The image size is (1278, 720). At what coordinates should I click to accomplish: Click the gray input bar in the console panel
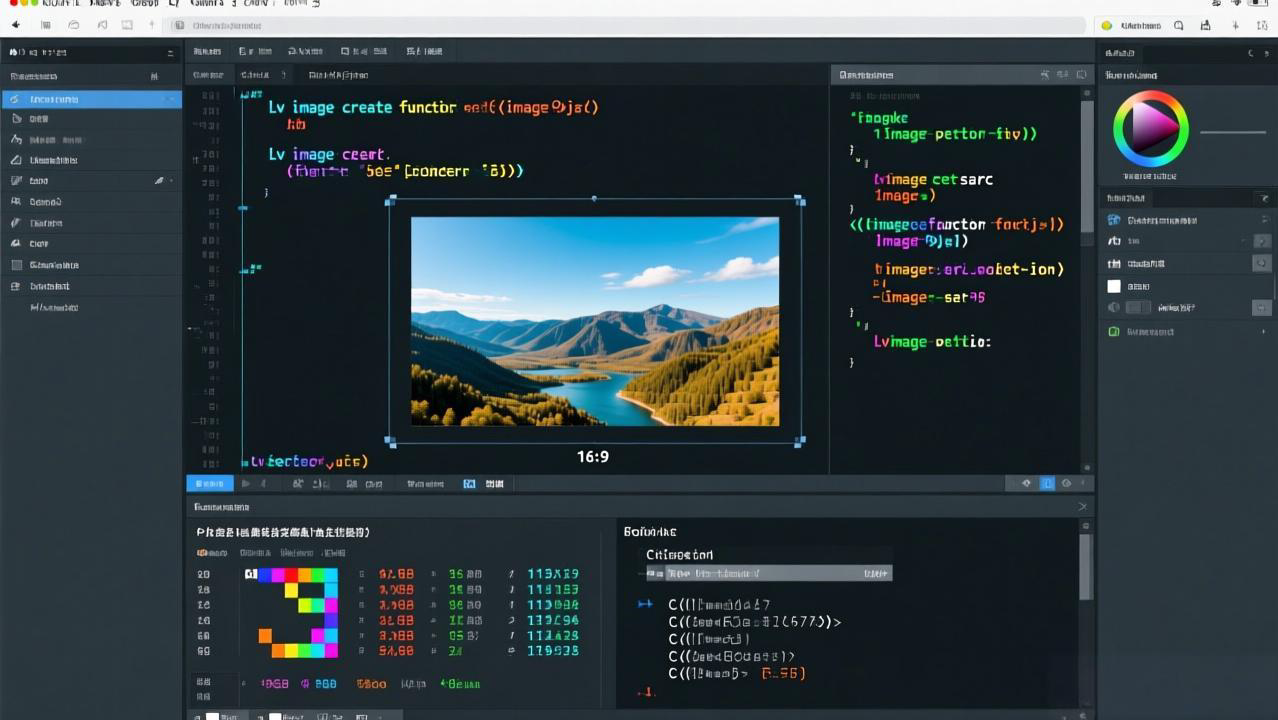(769, 574)
